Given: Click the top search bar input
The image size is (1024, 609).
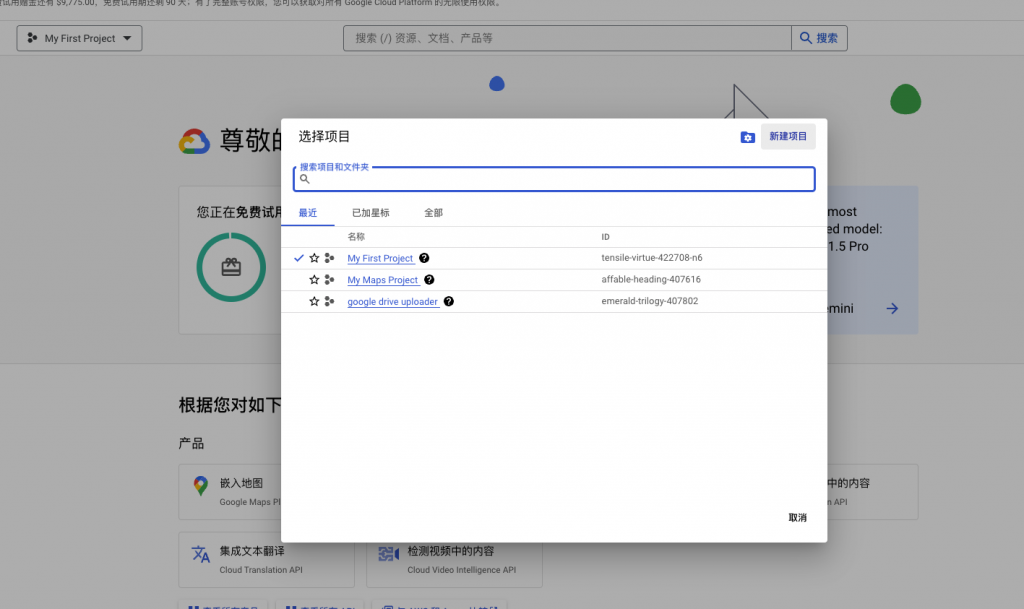Looking at the screenshot, I should (x=567, y=39).
